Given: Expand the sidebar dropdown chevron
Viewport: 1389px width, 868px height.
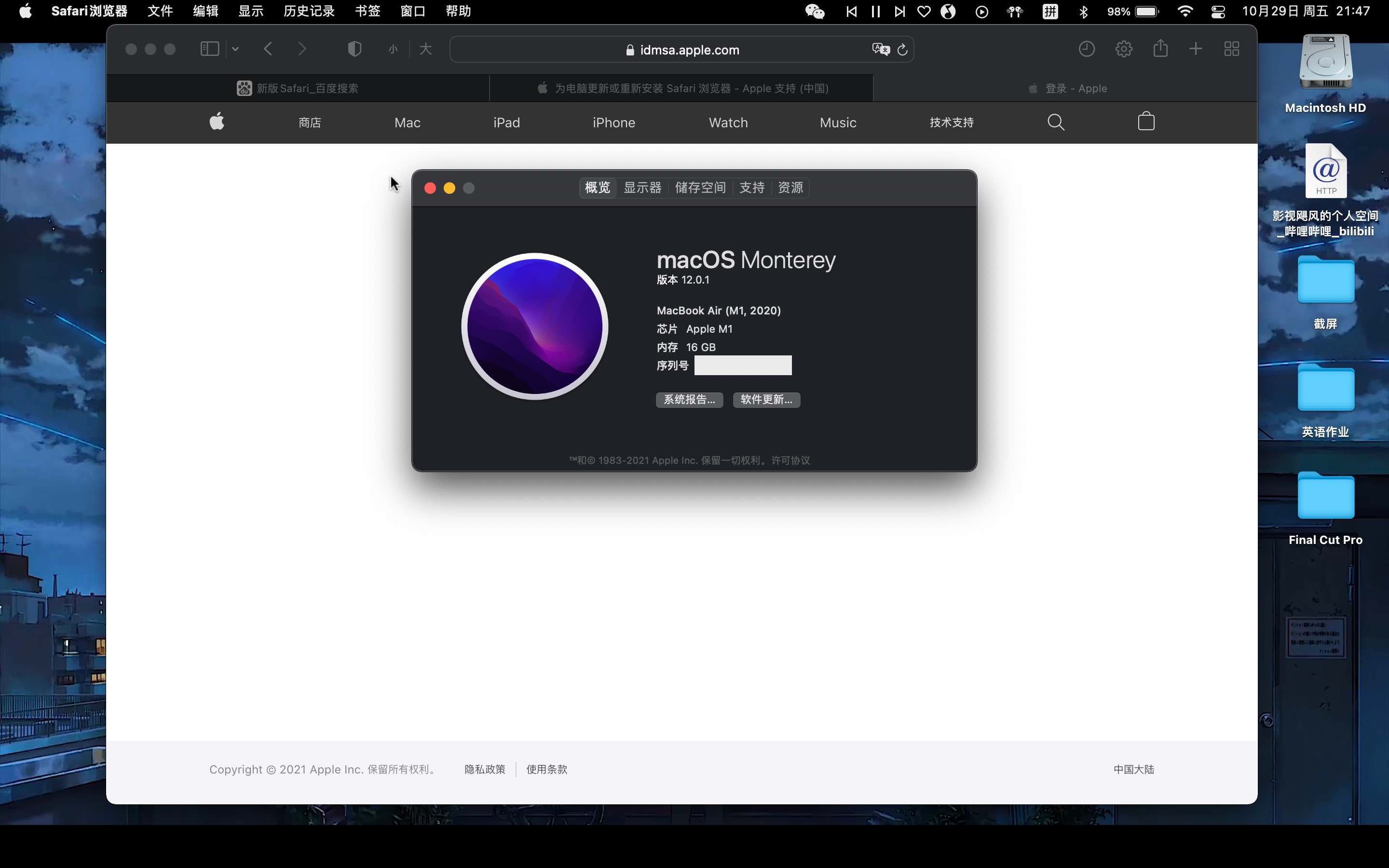Looking at the screenshot, I should [235, 49].
